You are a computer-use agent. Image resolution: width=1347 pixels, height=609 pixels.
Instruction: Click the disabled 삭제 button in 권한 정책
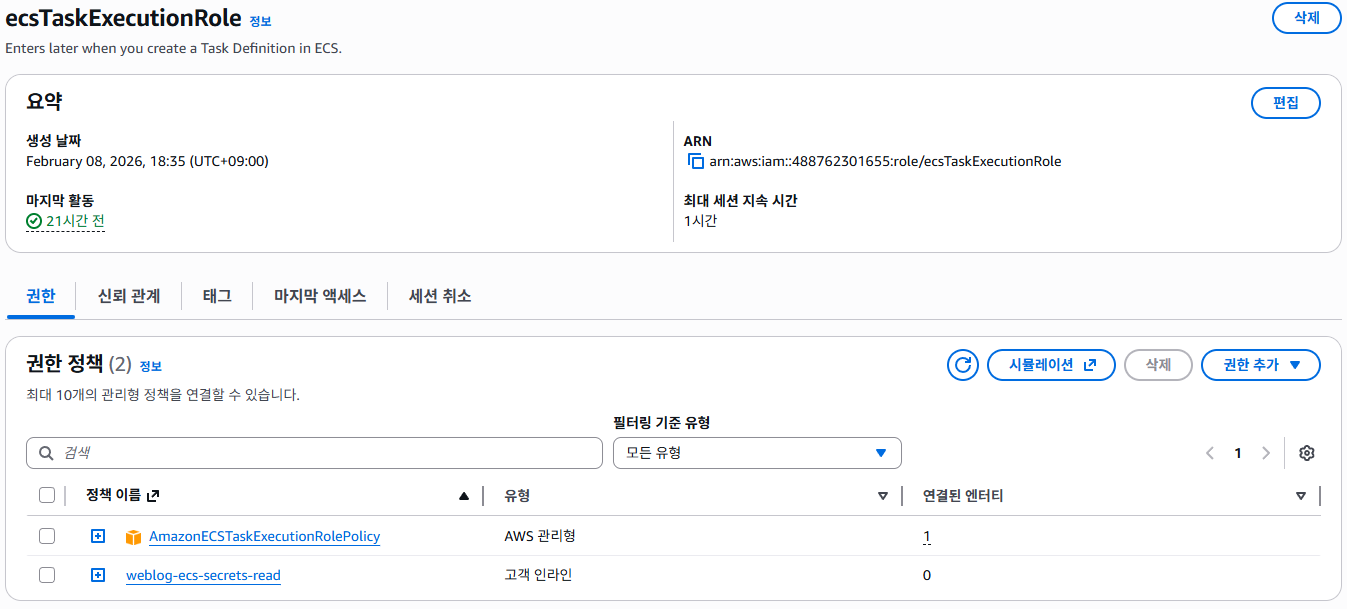coord(1158,365)
